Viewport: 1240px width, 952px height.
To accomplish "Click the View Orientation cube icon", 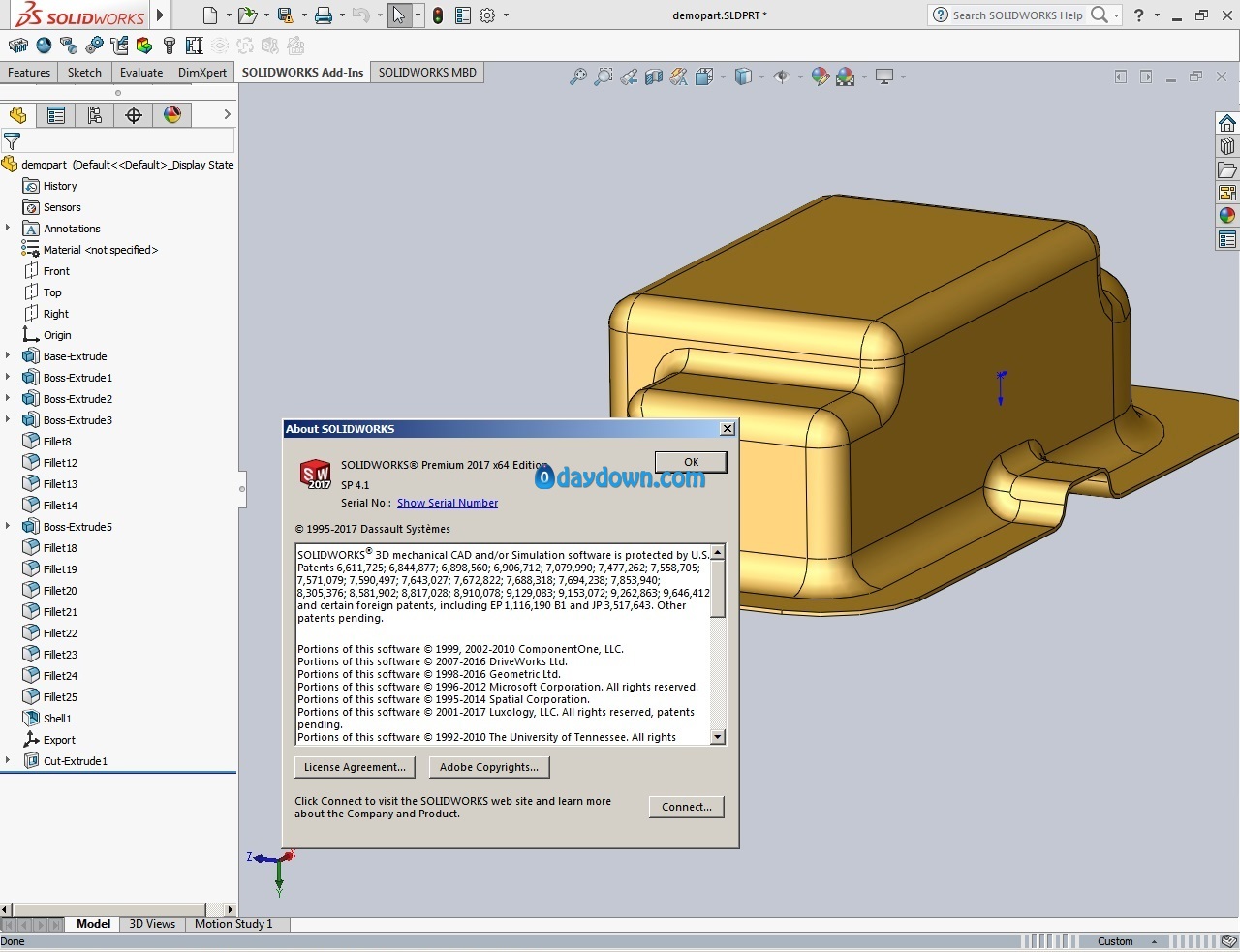I will (704, 77).
